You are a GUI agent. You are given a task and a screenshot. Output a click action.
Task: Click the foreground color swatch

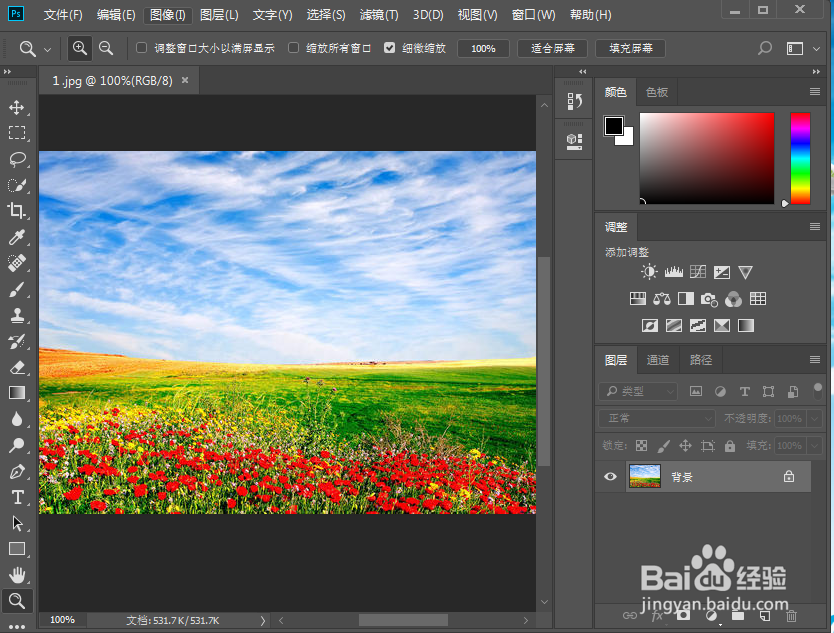coord(613,126)
